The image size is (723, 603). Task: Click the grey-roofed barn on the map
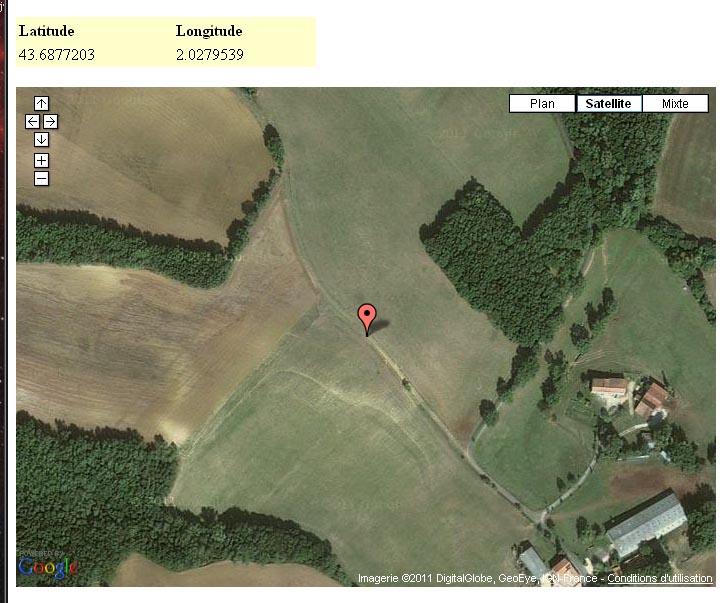tap(646, 525)
